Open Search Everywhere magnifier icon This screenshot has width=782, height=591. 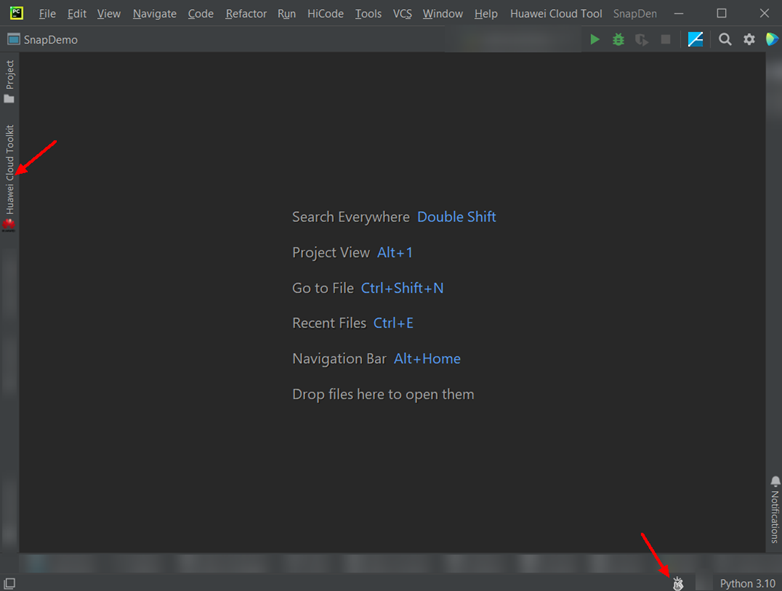point(725,39)
